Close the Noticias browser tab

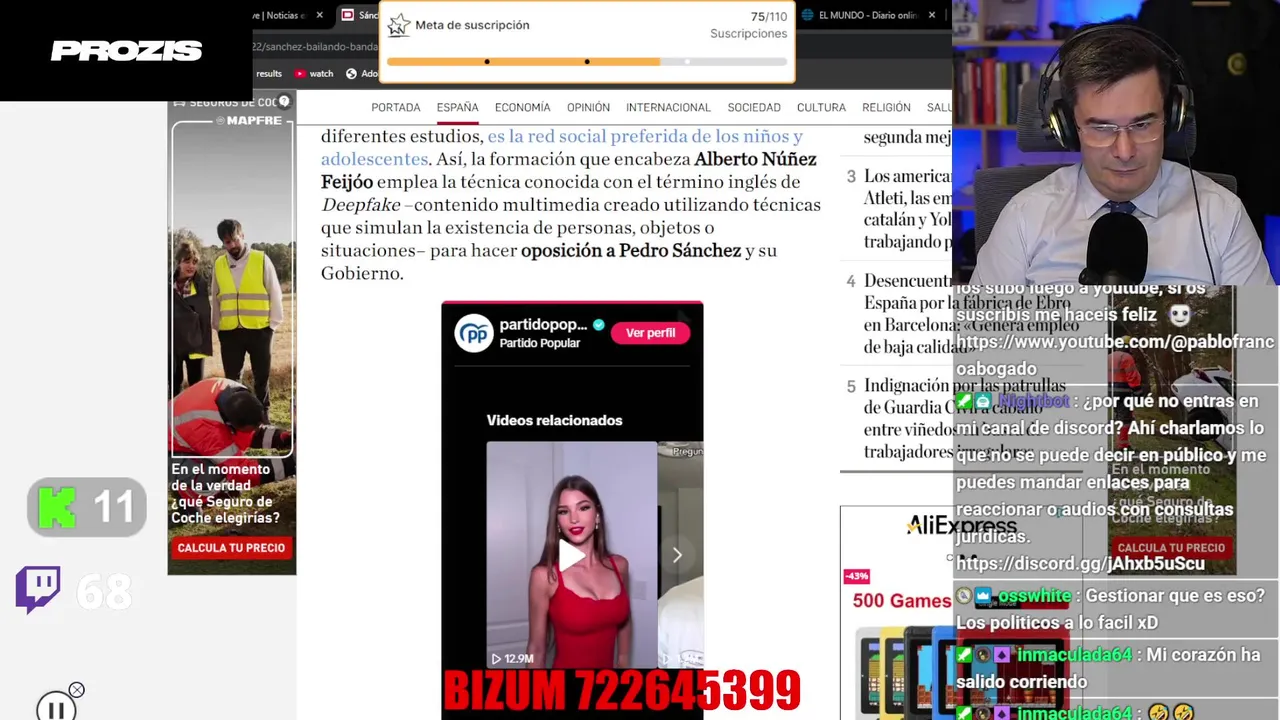click(320, 15)
